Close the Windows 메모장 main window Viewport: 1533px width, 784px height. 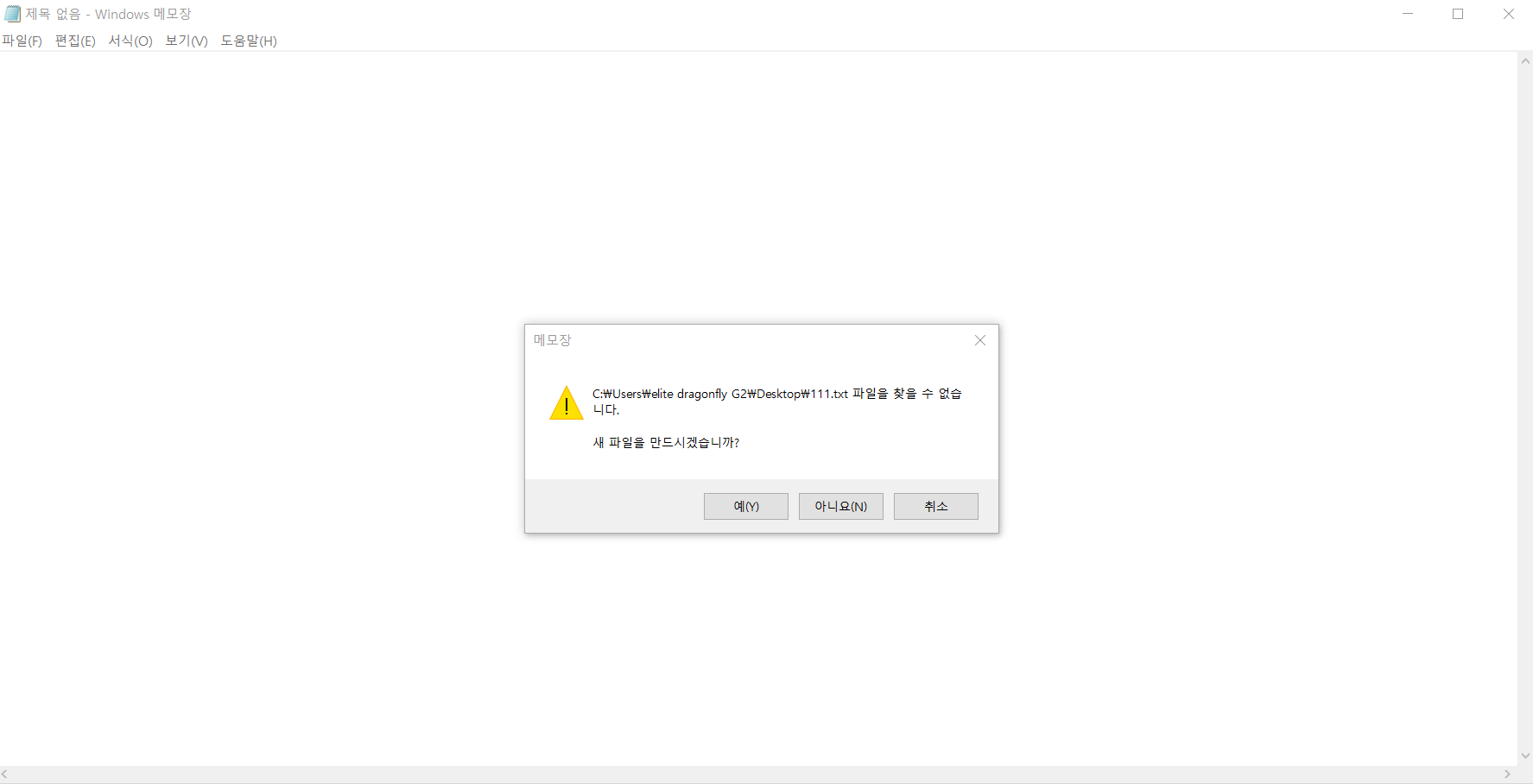click(x=1509, y=14)
